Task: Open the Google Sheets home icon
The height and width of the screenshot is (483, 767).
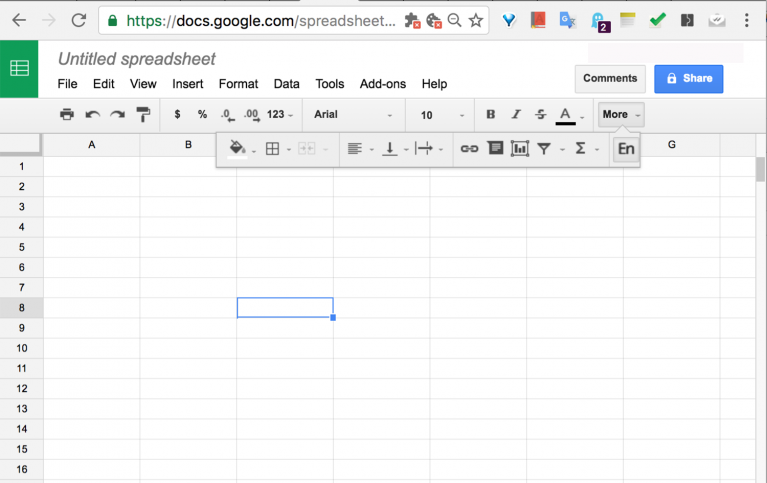Action: point(19,69)
